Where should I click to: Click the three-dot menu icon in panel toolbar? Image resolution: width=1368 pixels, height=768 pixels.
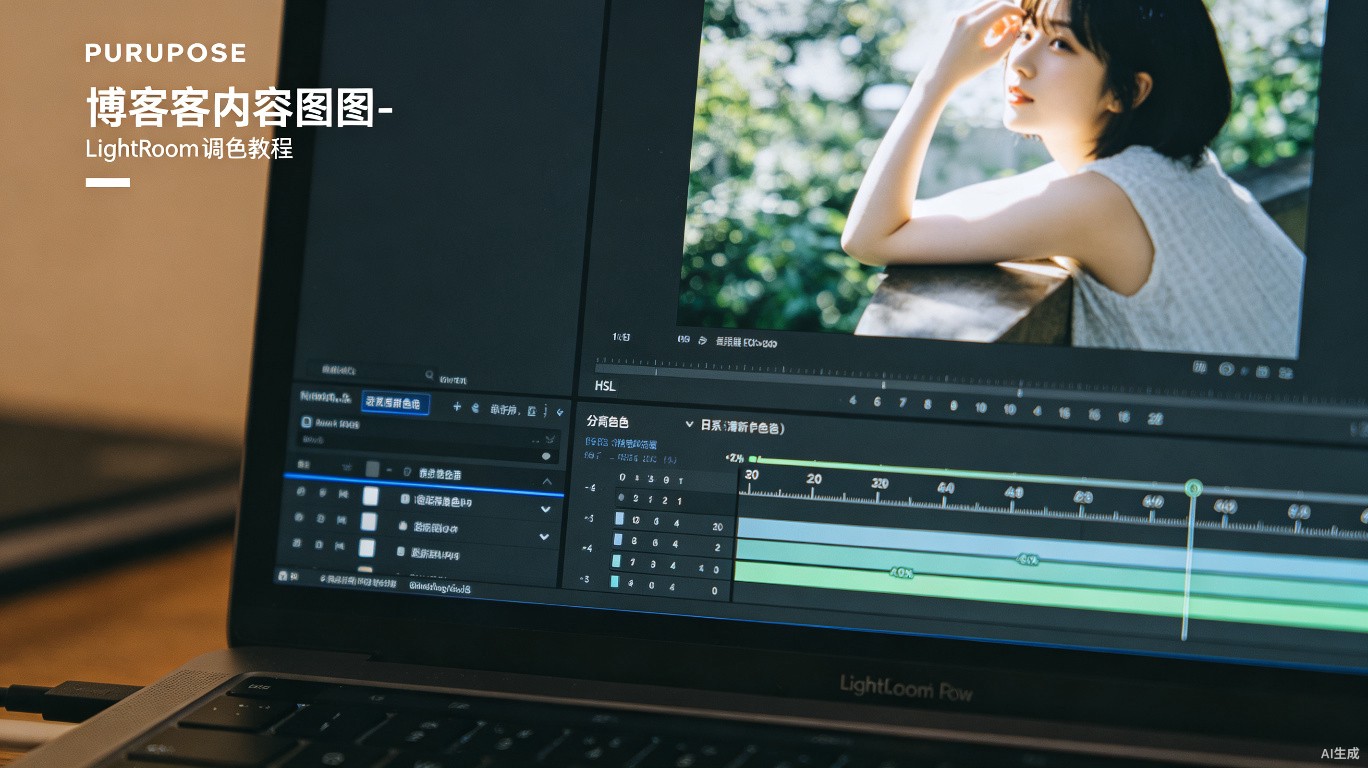coord(546,410)
